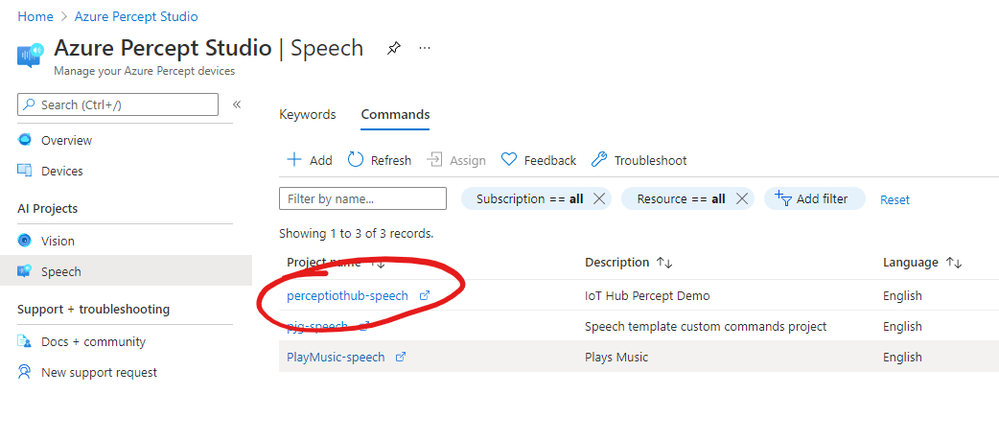Click the Docs + community icon
This screenshot has width=999, height=440.
pos(24,341)
